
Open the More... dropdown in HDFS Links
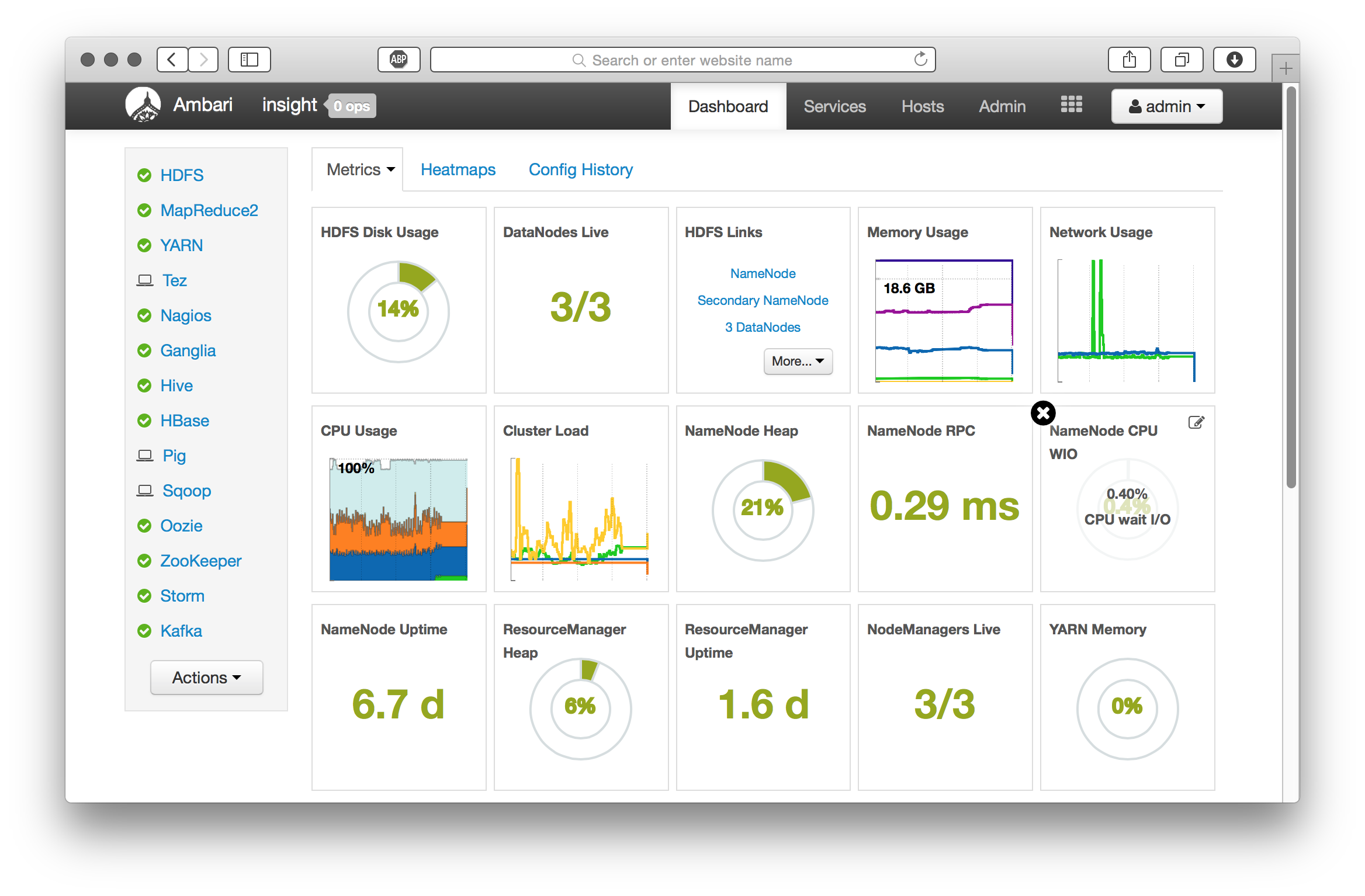pos(798,362)
